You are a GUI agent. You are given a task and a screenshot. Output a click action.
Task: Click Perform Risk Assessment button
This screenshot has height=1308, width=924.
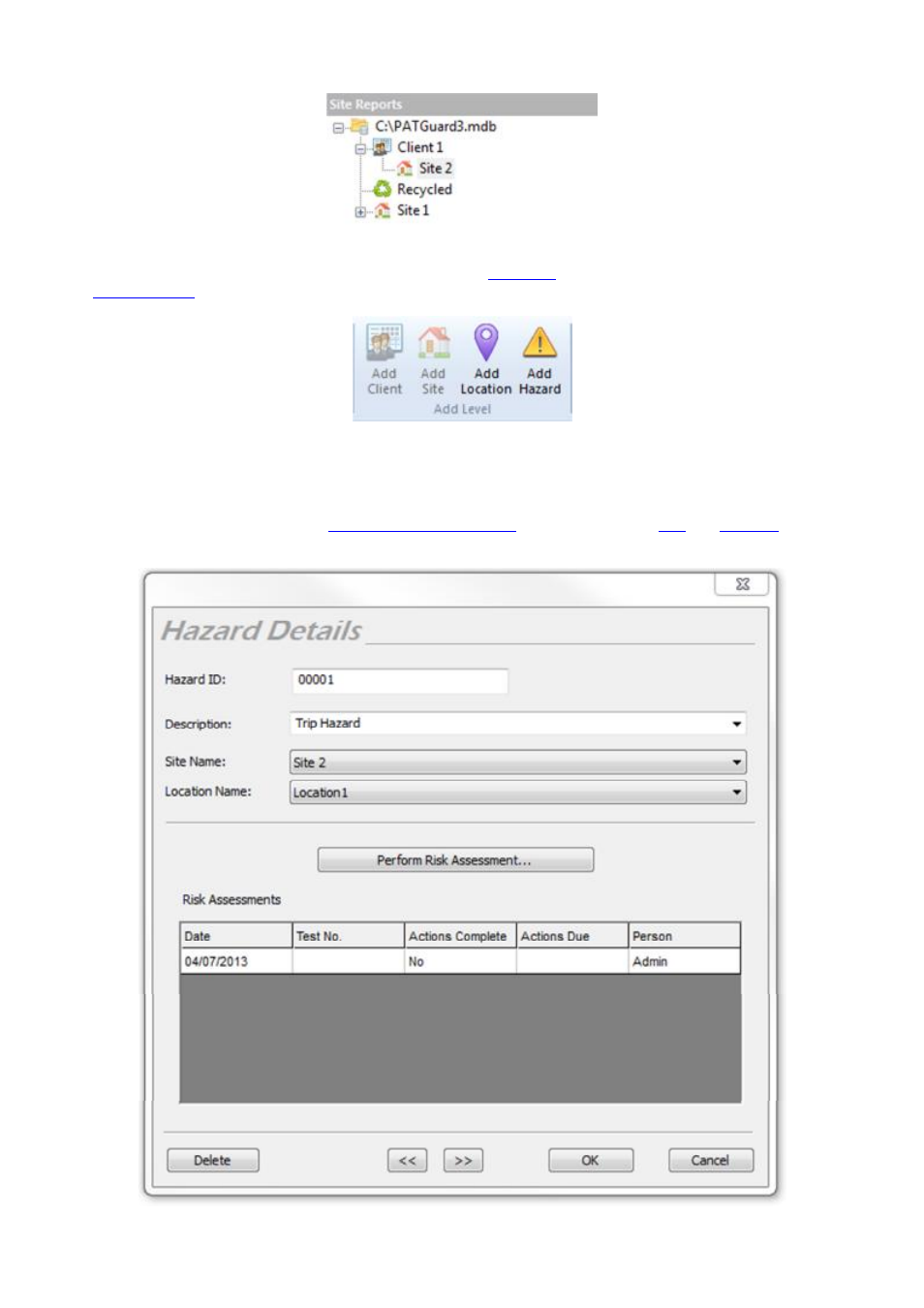tap(455, 860)
